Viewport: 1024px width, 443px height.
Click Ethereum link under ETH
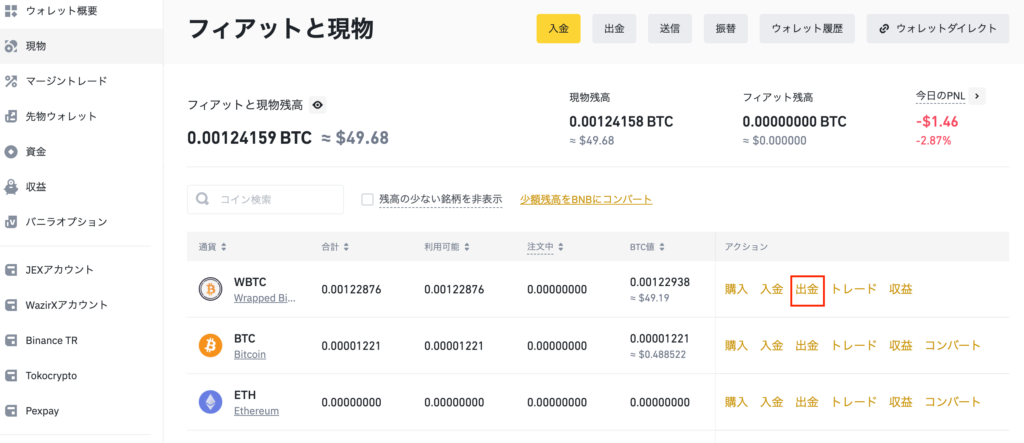[x=257, y=411]
